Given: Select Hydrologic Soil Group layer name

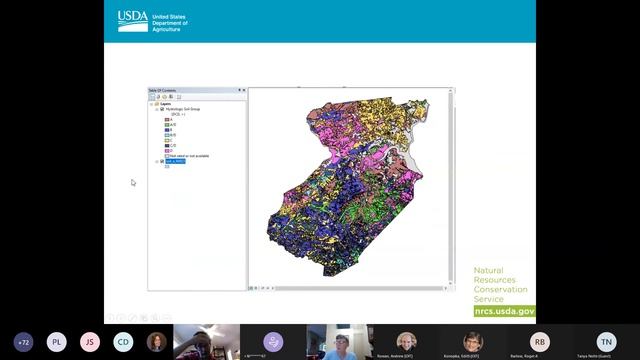Looking at the screenshot, I should [x=183, y=109].
